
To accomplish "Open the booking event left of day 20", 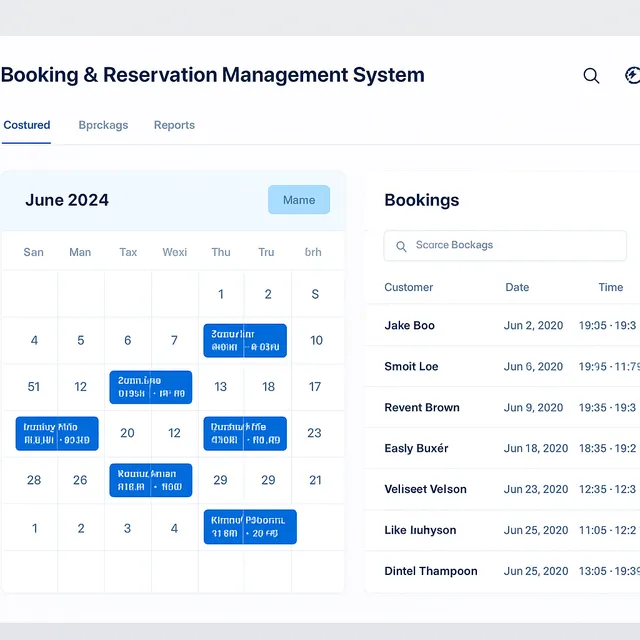I will (x=57, y=433).
